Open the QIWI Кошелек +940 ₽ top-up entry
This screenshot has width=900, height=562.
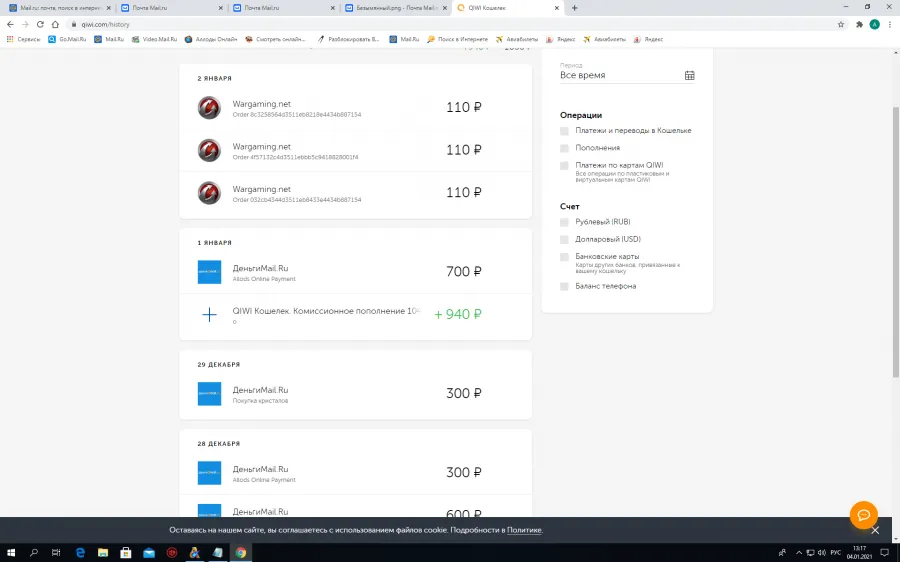pyautogui.click(x=355, y=315)
